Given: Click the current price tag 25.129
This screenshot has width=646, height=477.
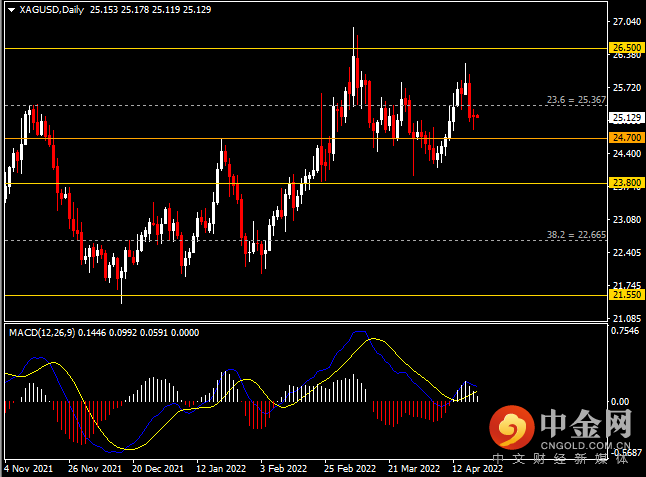Looking at the screenshot, I should click(626, 118).
